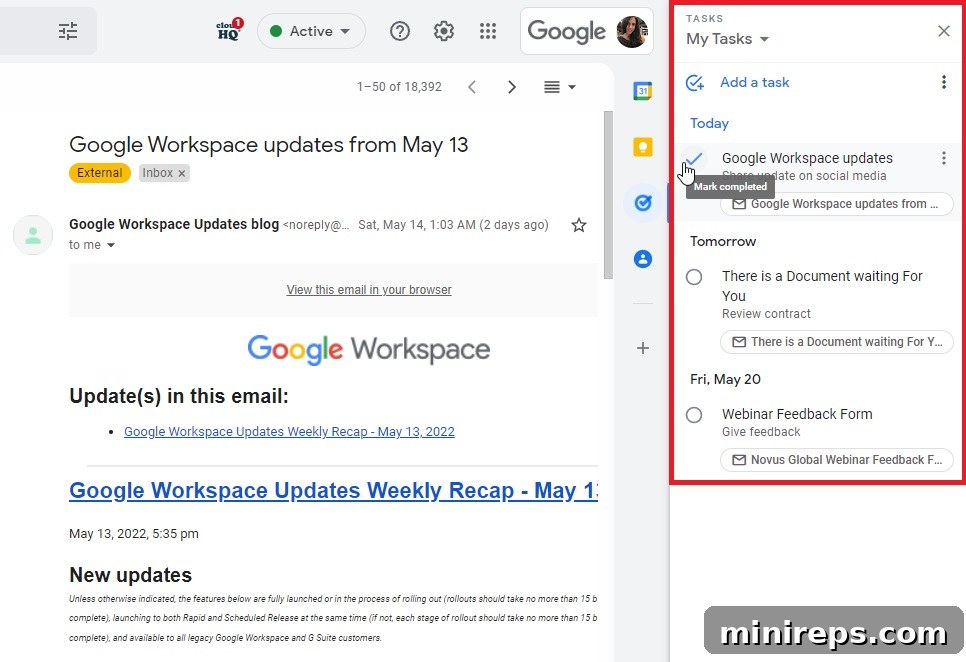Open the Active status dropdown

click(x=310, y=31)
